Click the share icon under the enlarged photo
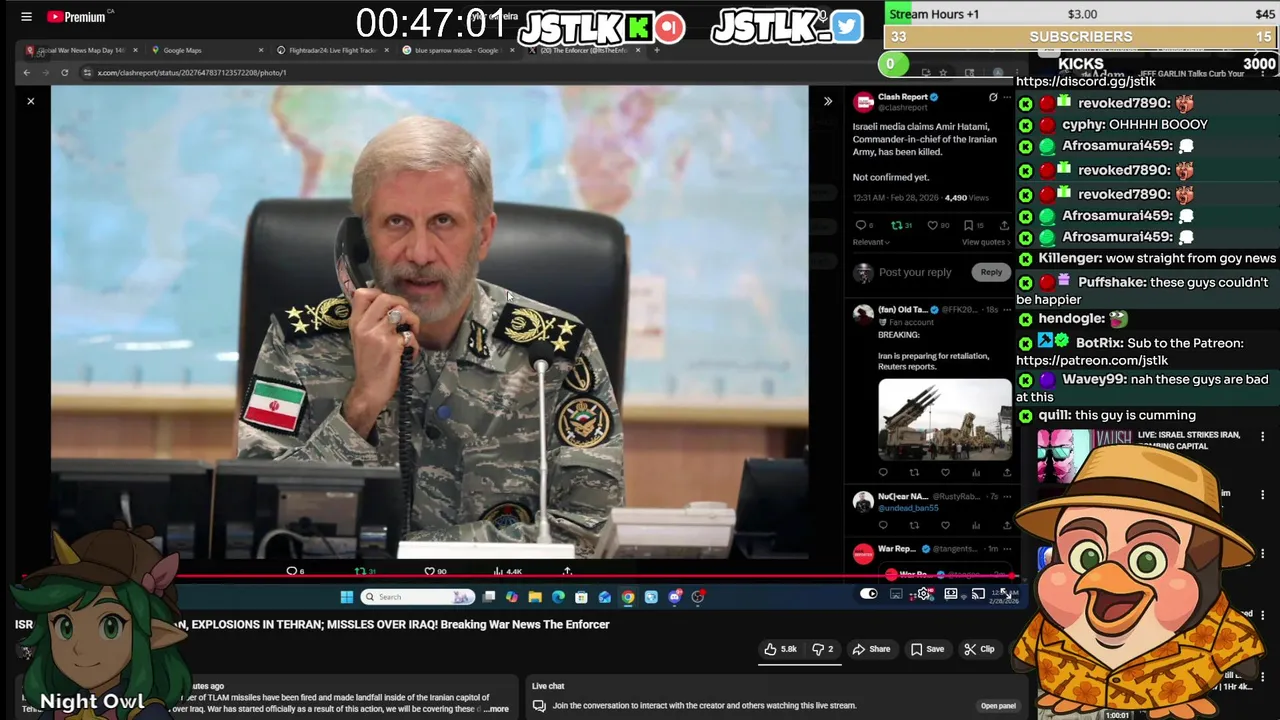The height and width of the screenshot is (720, 1280). (x=567, y=571)
